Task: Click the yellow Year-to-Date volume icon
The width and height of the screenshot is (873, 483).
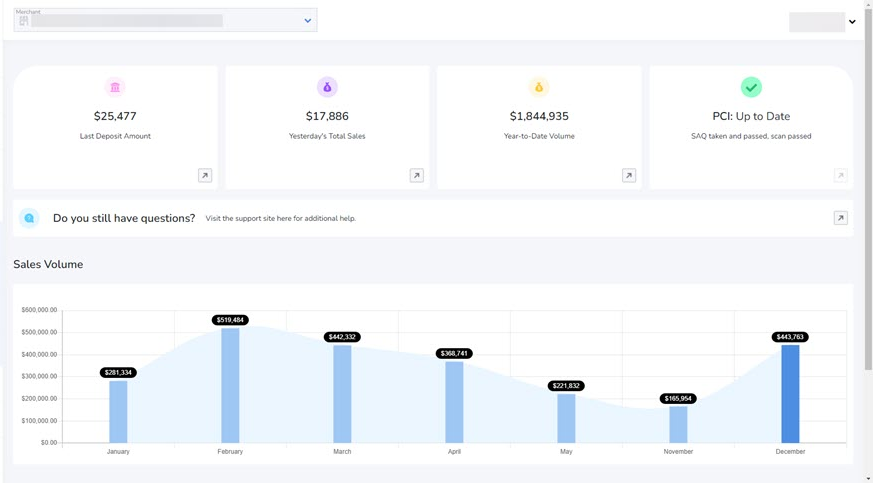Action: coord(539,87)
